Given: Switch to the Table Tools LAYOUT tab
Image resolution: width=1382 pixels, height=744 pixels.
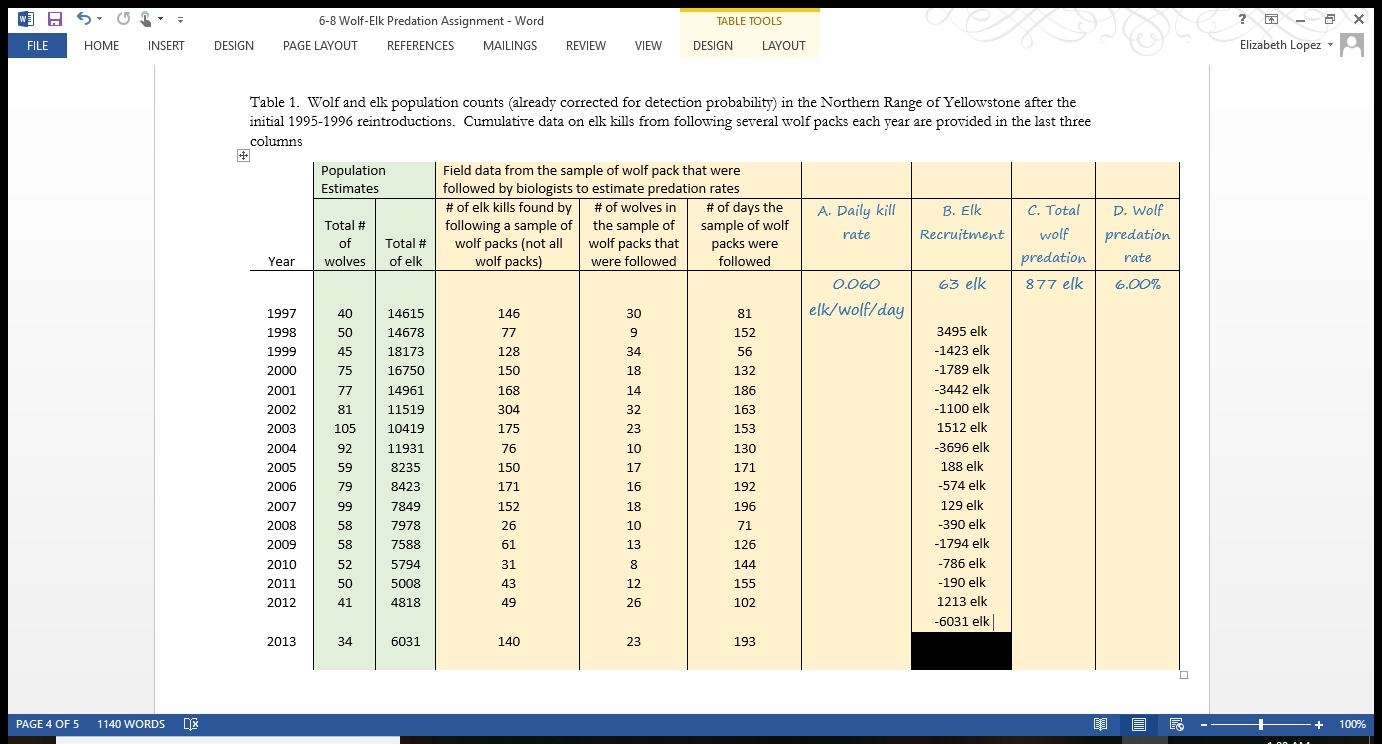Looking at the screenshot, I should coord(783,45).
